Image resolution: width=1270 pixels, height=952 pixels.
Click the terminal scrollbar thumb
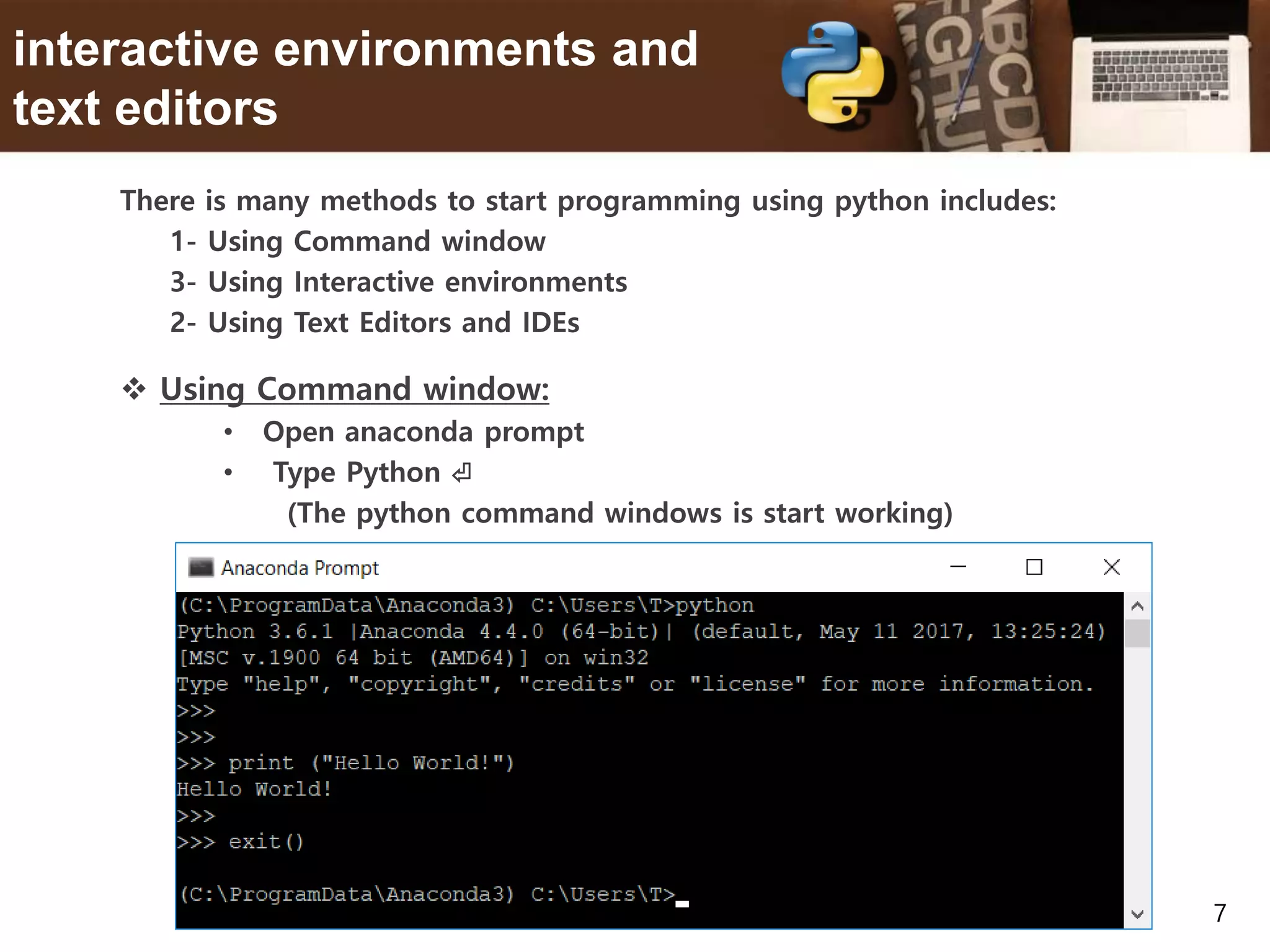(x=1137, y=633)
